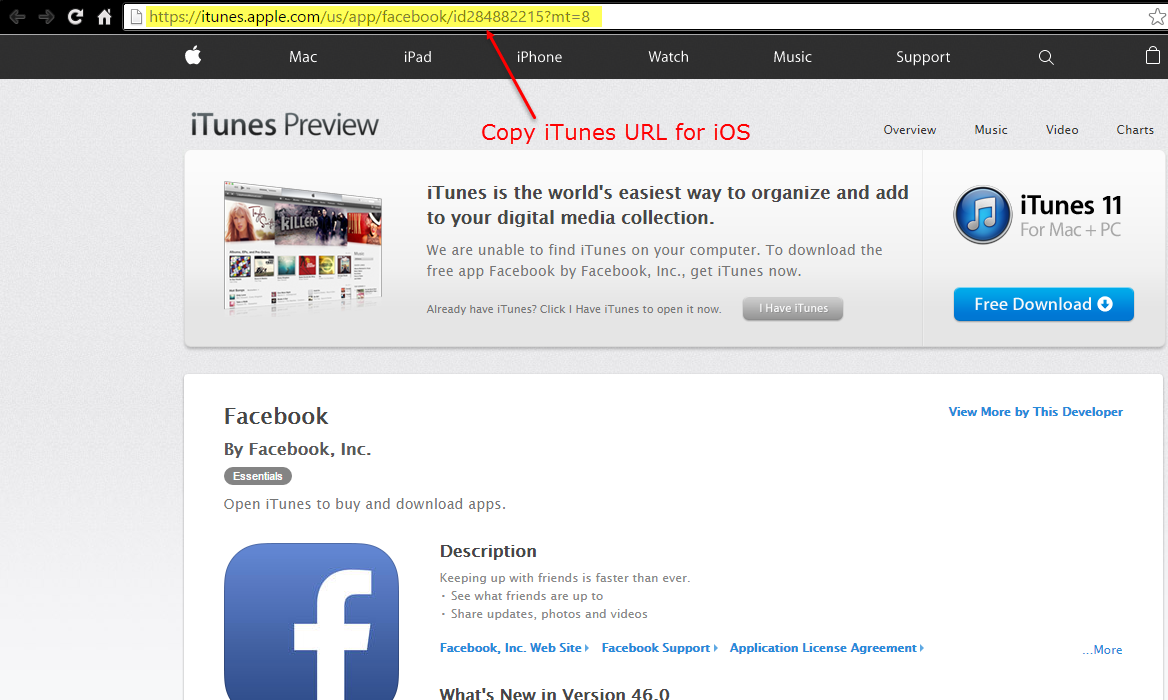Open the iPhone menu item
This screenshot has height=700, width=1168.
539,57
